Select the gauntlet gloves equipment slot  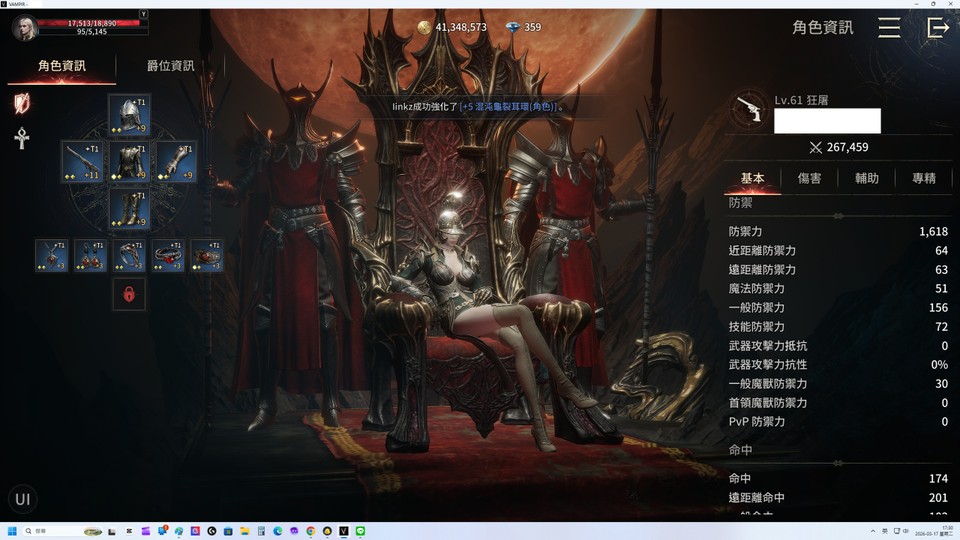point(176,162)
